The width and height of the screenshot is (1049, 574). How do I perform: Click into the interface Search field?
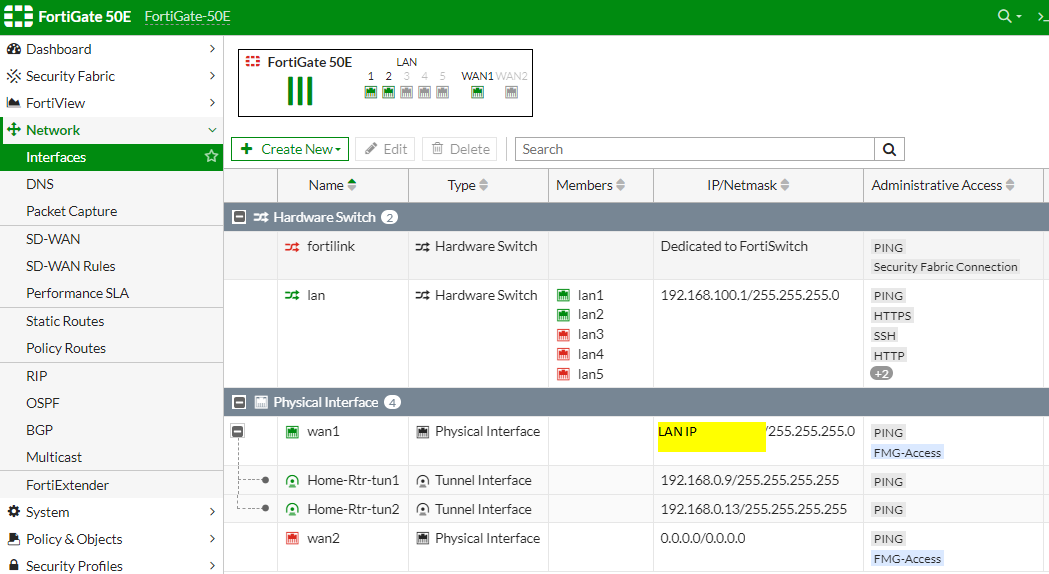[x=695, y=149]
